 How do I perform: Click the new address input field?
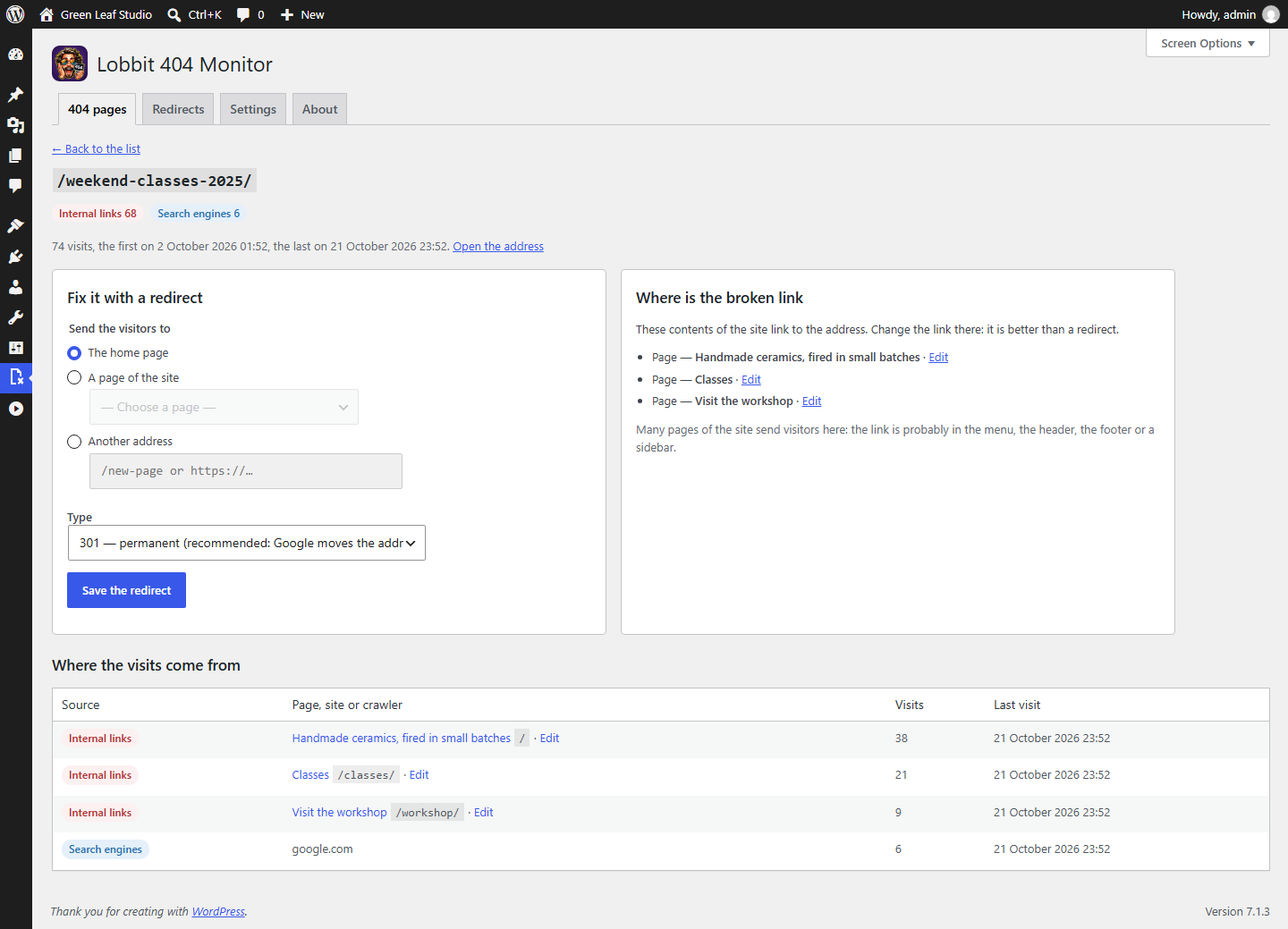246,471
